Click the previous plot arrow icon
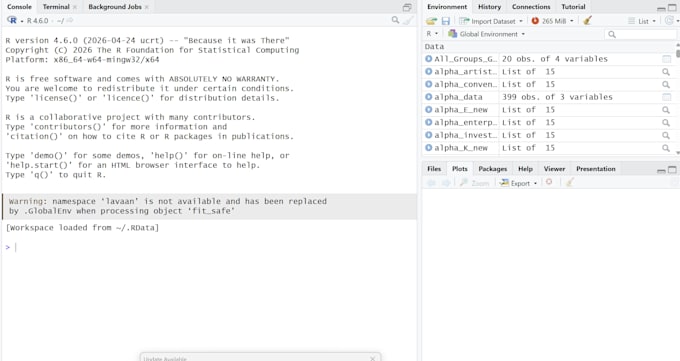The height and width of the screenshot is (361, 680). [431, 183]
